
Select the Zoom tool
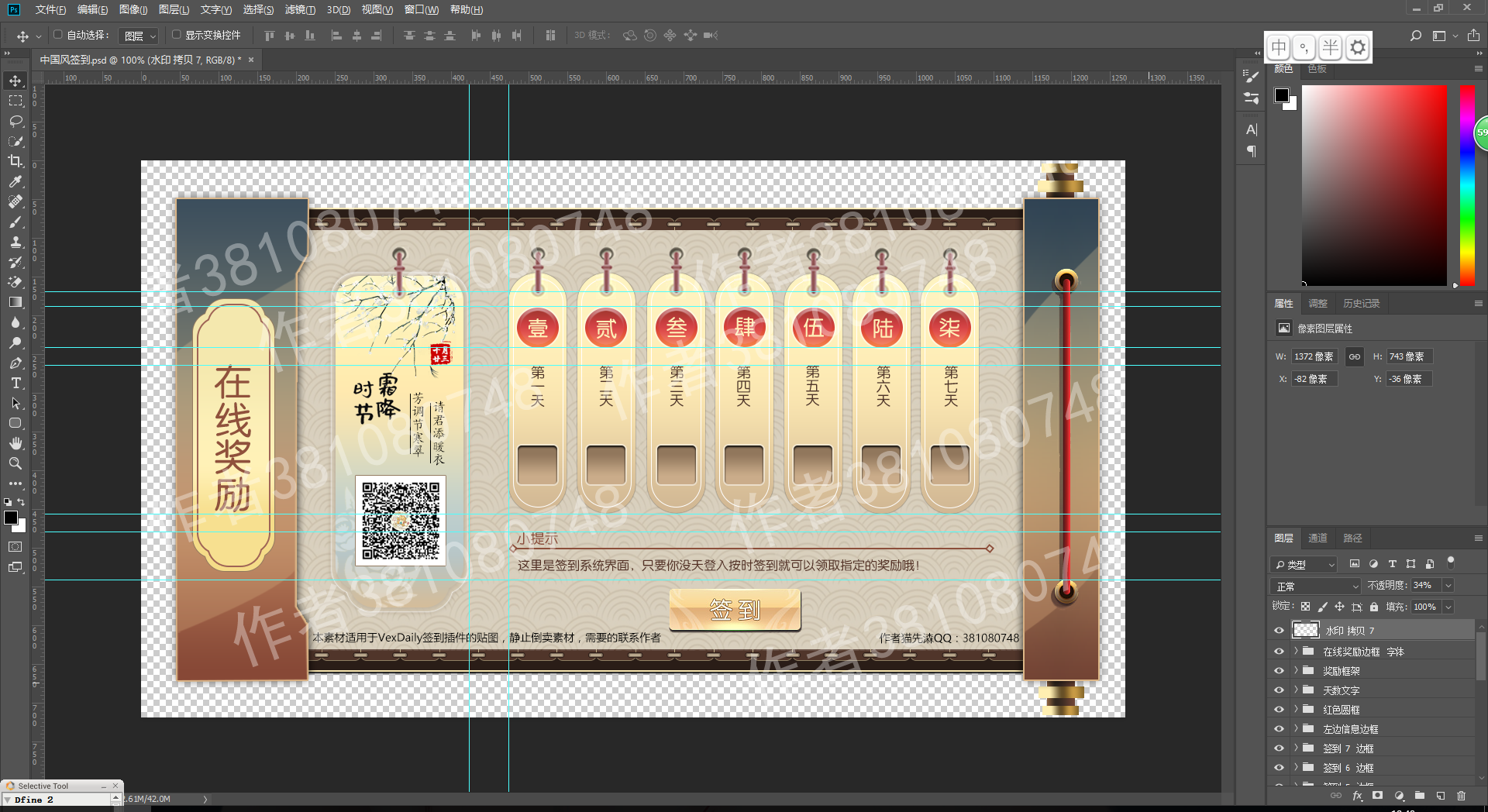point(15,463)
